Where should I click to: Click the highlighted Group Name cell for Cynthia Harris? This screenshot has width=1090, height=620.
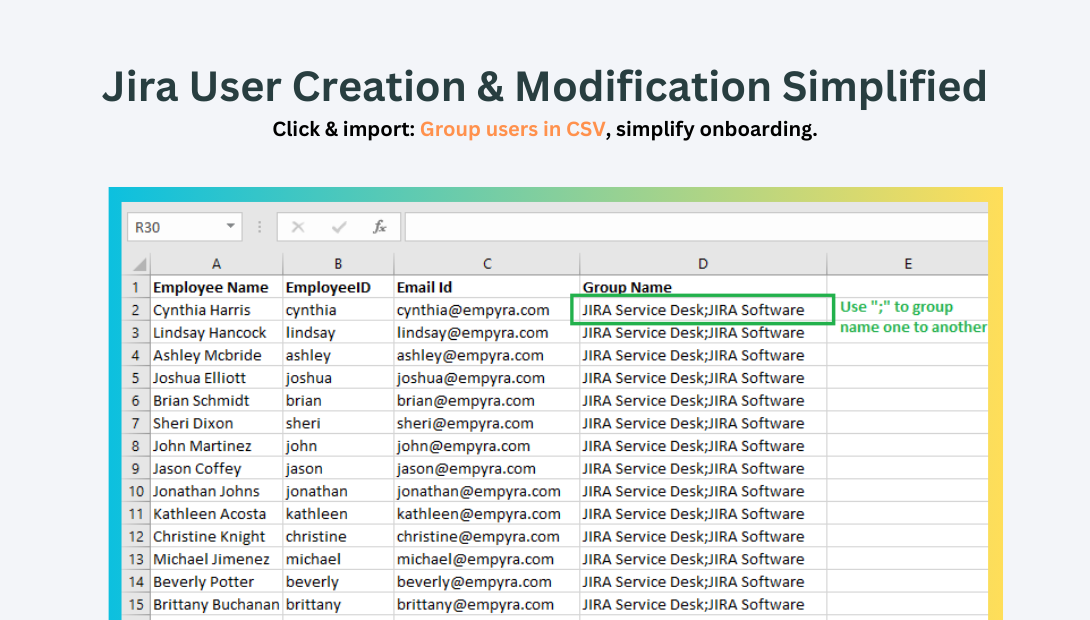pyautogui.click(x=702, y=309)
